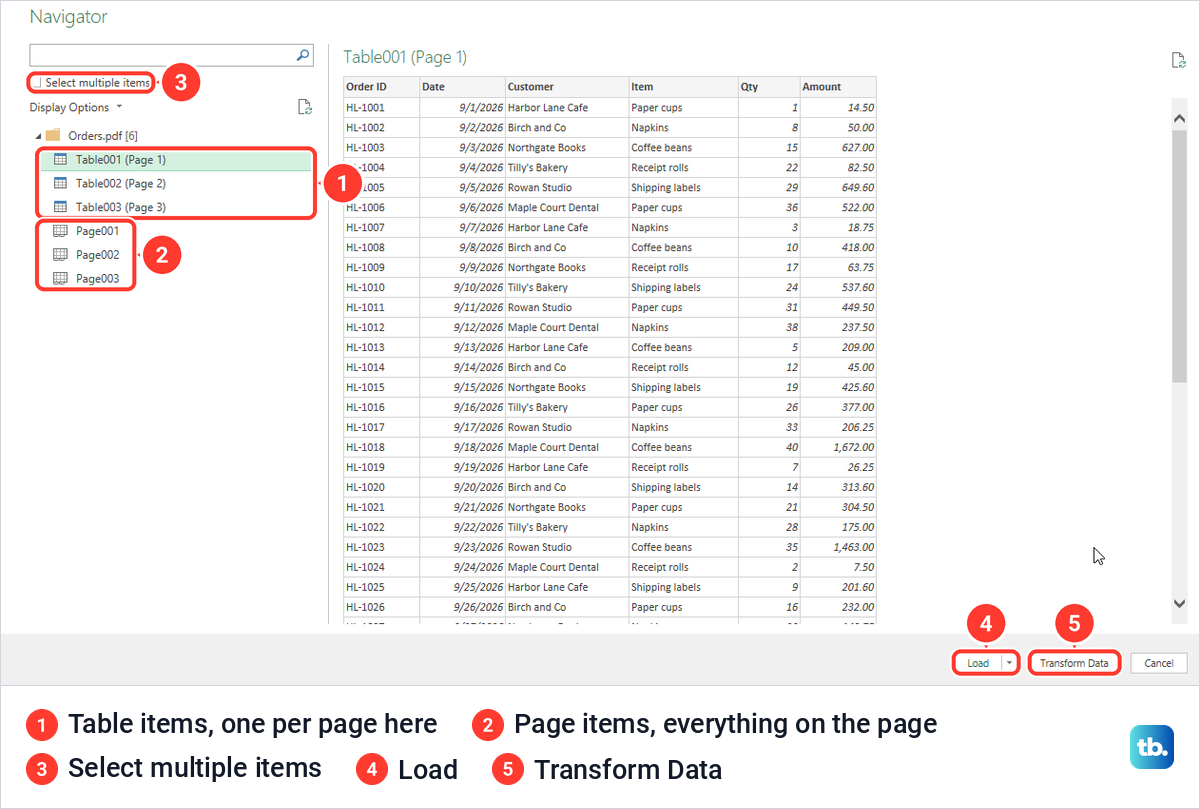Click Coffee beans in the HL-1008 row
Image resolution: width=1200 pixels, height=809 pixels.
682,247
